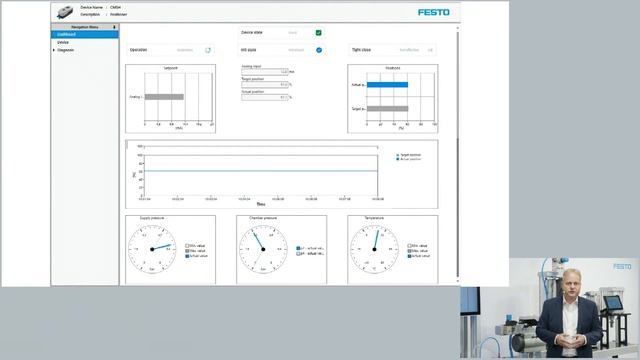Toggle Min. value checkbox for Supply pressure
Screen dimensions: 640x360
pos(187,246)
